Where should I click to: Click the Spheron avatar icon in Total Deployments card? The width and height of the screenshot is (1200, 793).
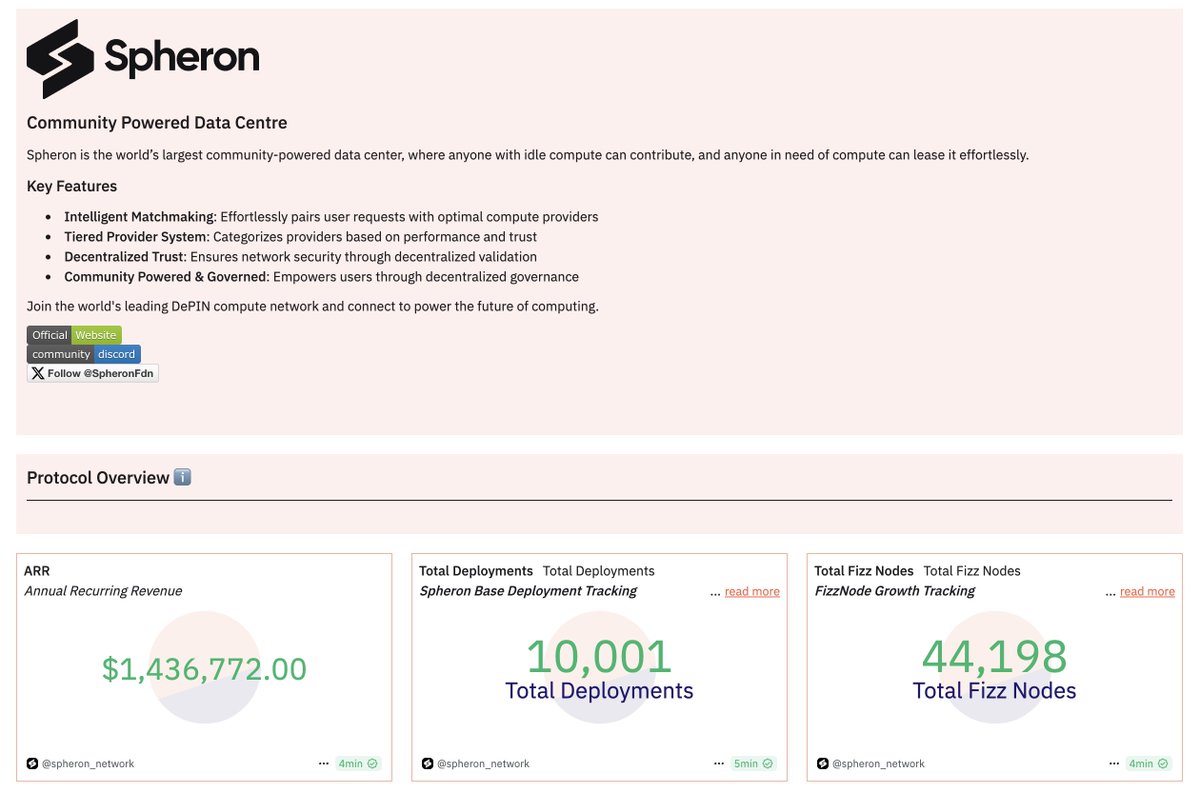click(x=427, y=764)
